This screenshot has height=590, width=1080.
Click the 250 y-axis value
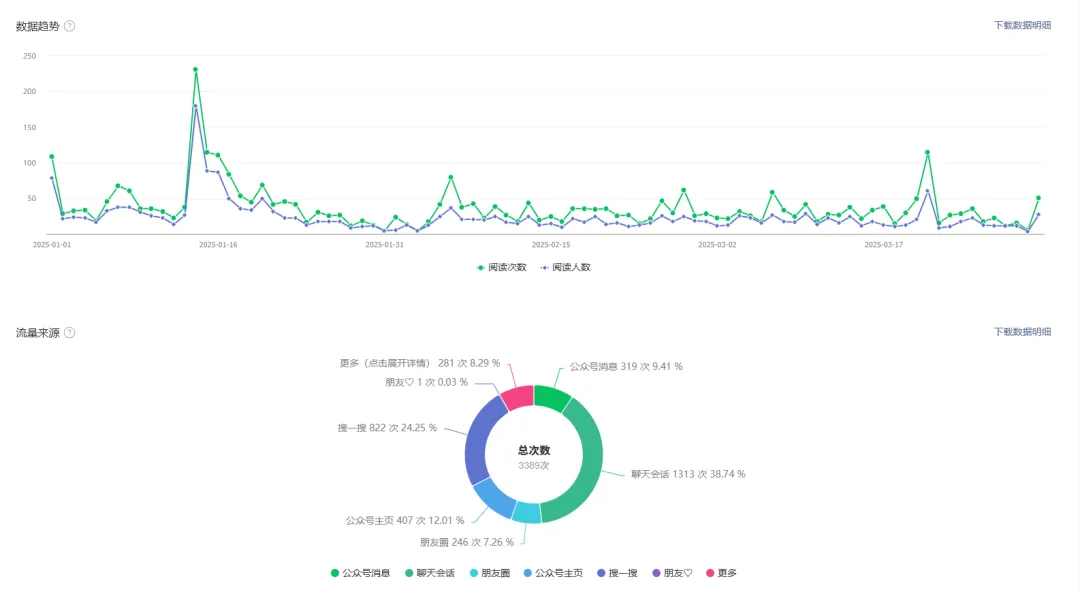tap(30, 56)
